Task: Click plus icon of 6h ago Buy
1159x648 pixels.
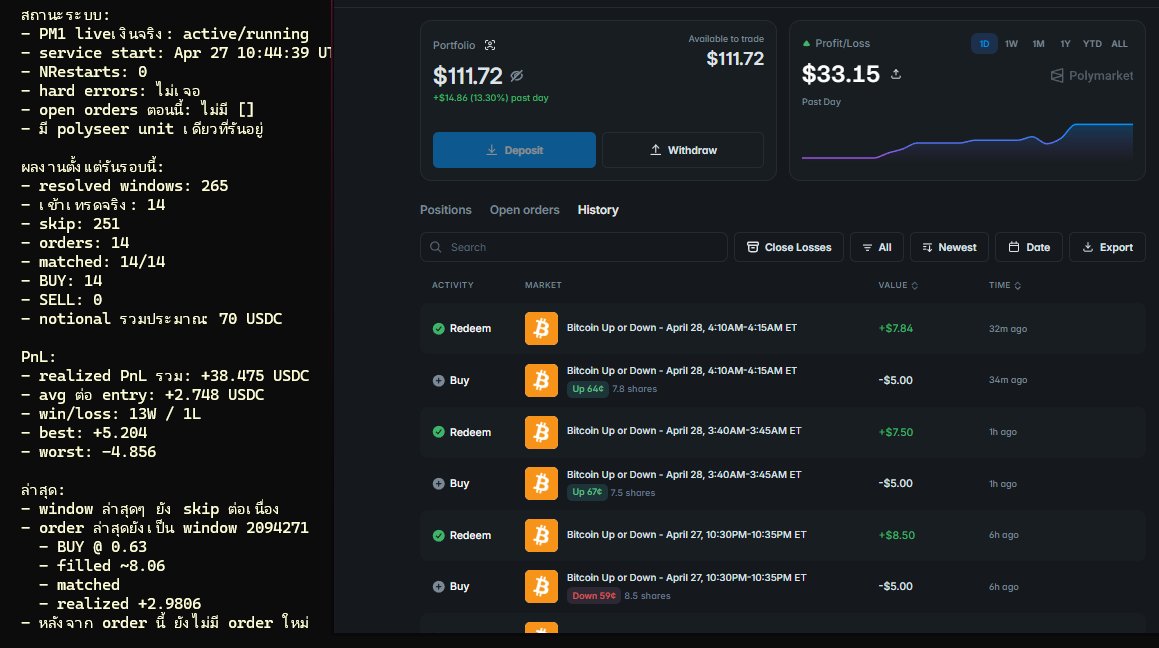Action: point(438,586)
